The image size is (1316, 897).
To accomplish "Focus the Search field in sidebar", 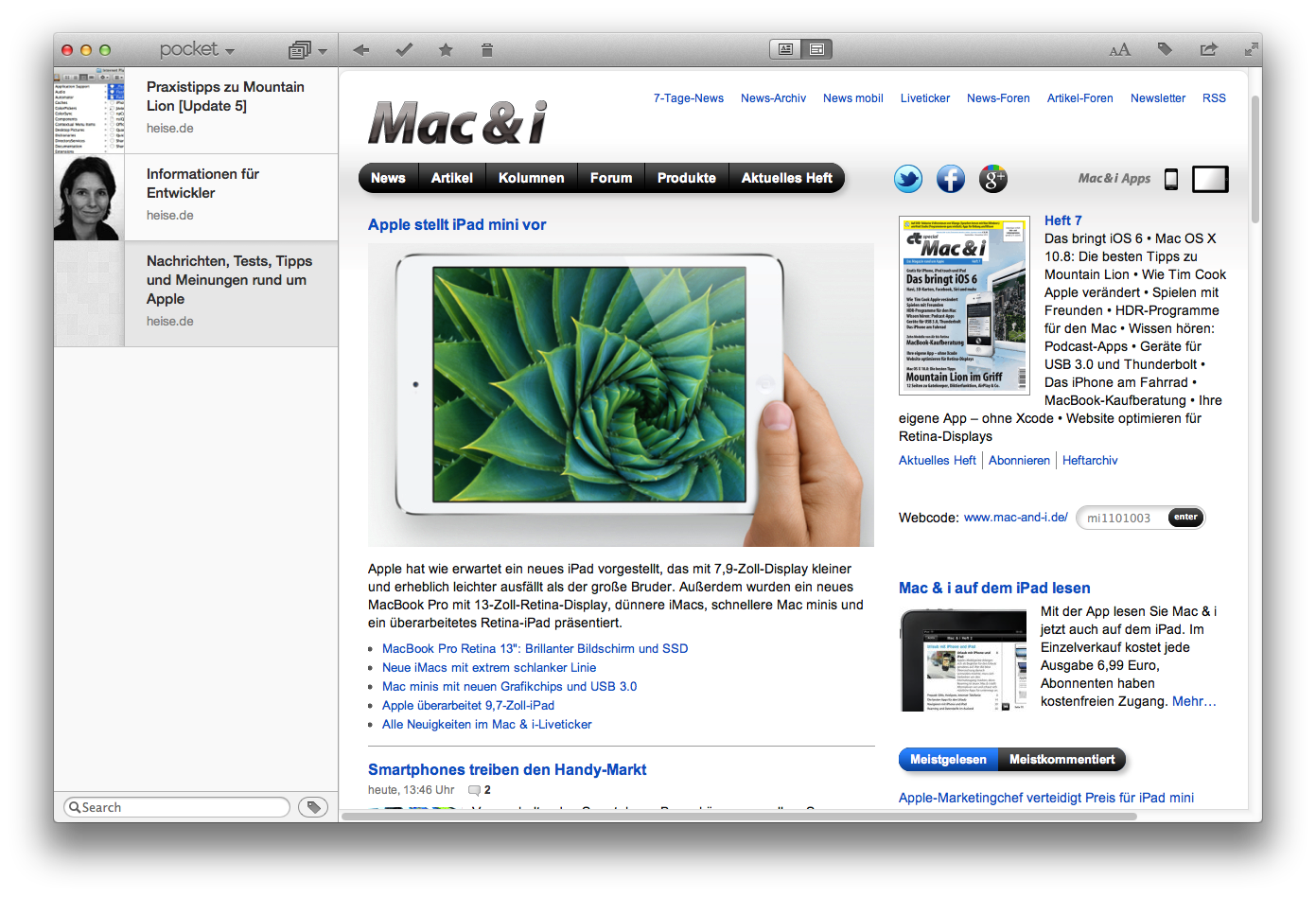I will coord(177,807).
